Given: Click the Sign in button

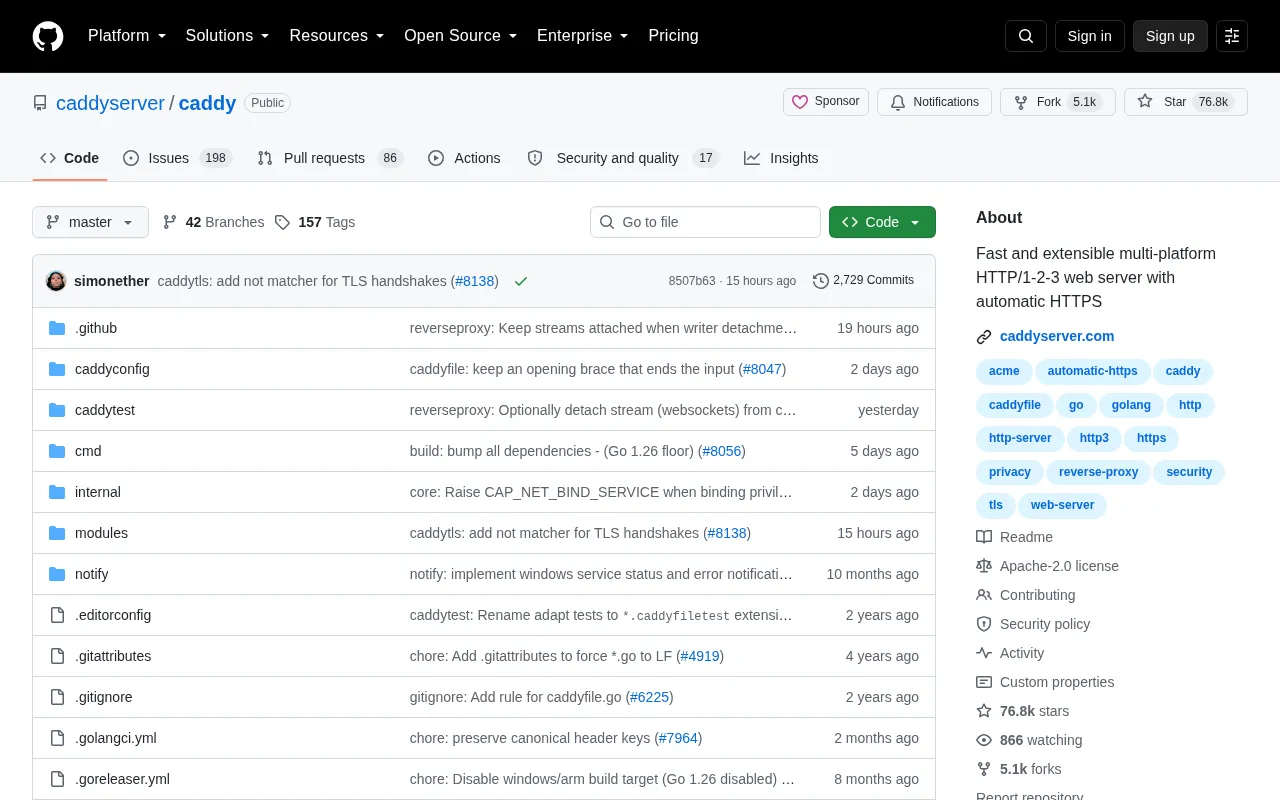Looking at the screenshot, I should pos(1089,36).
